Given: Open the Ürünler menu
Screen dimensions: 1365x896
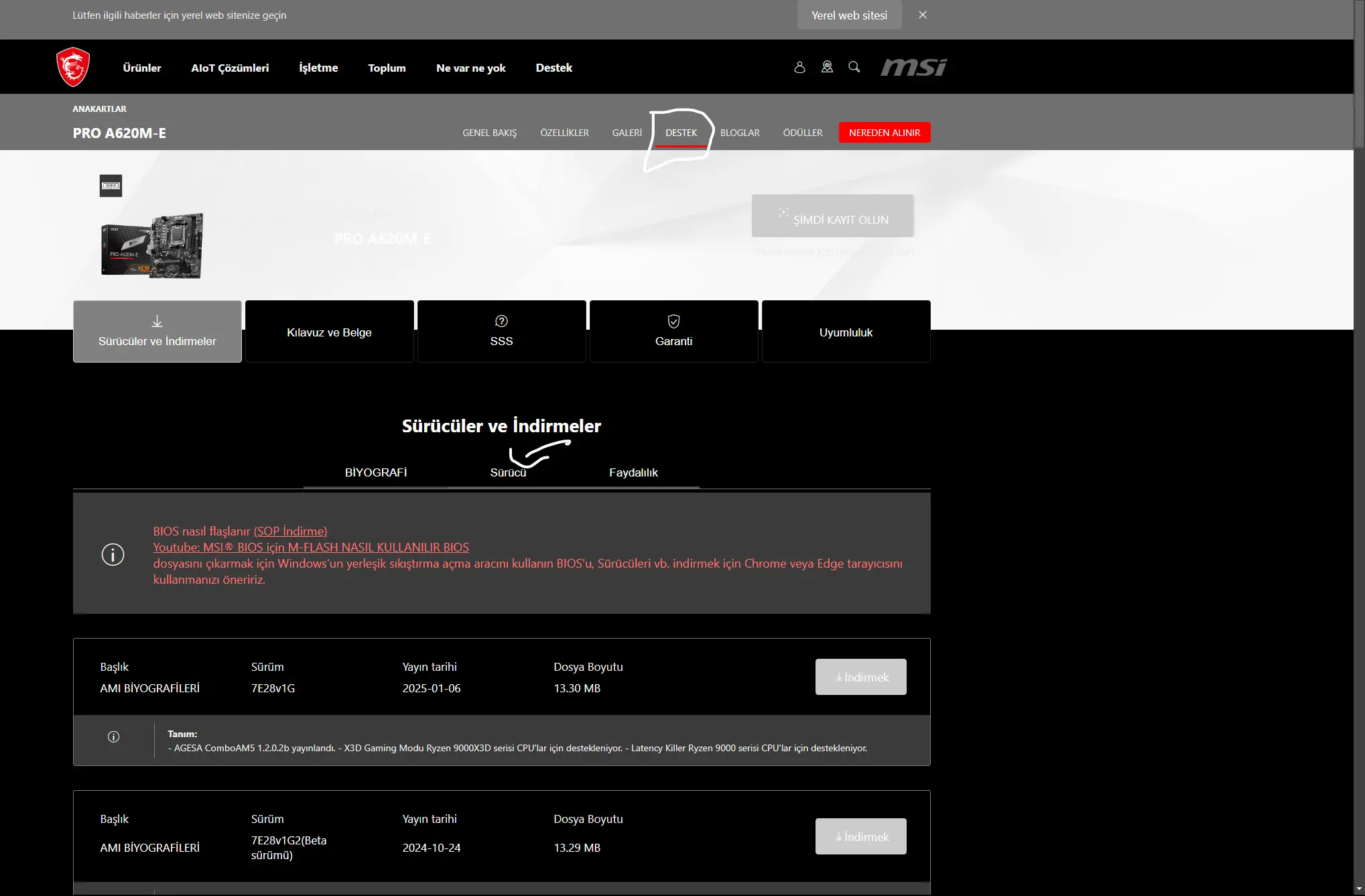Looking at the screenshot, I should 142,68.
